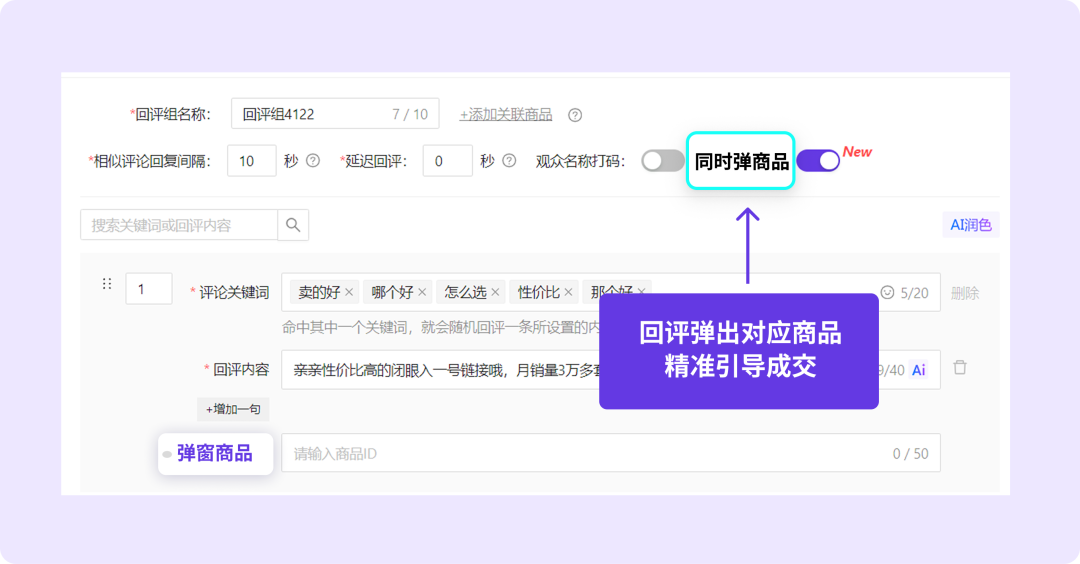Click the rule order number field showing 1
The width and height of the screenshot is (1080, 564).
click(x=149, y=289)
